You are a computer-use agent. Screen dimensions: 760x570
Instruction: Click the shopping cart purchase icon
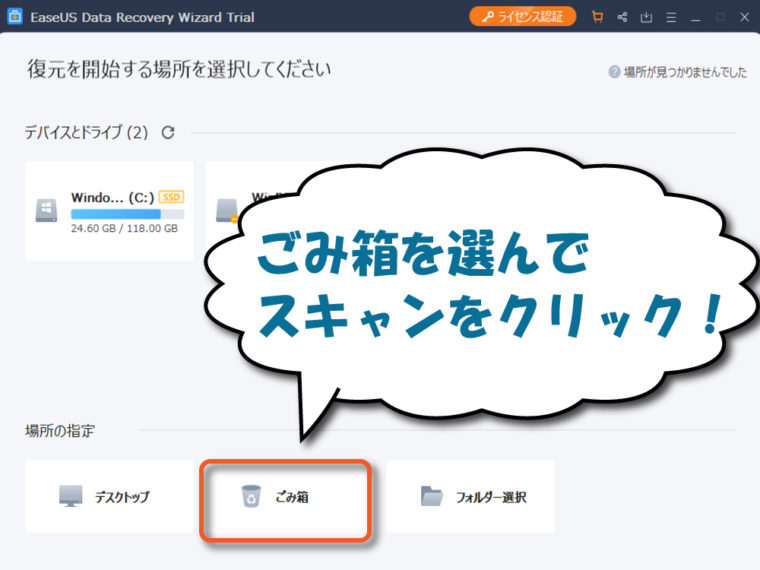tap(597, 17)
